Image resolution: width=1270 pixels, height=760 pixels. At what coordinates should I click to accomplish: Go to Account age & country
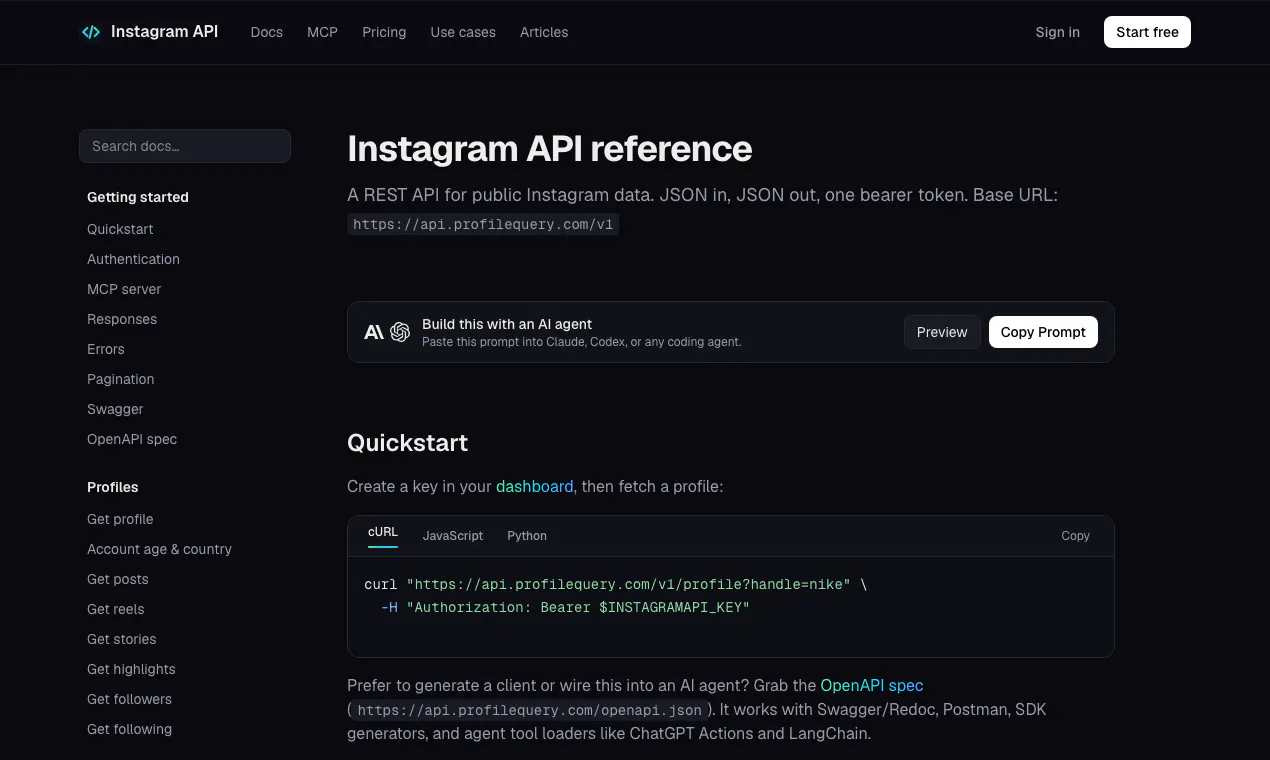159,549
